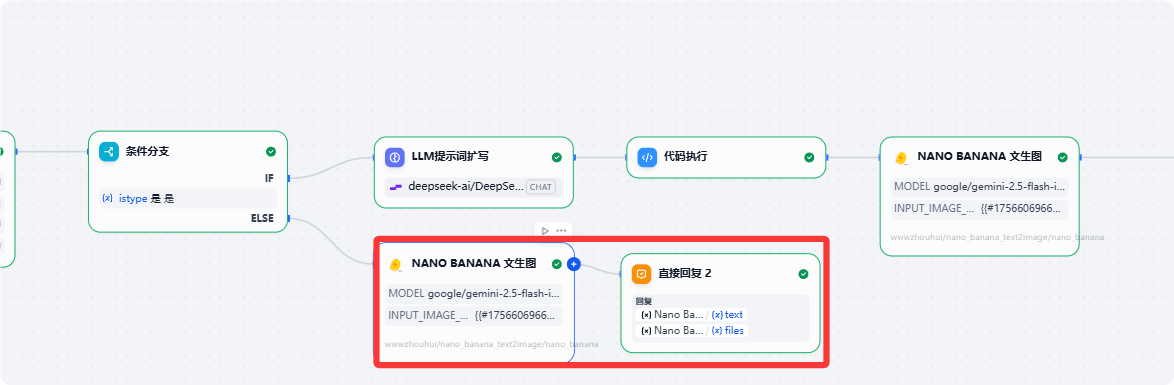Click the input handle of 直接回复 2 node
Image resolution: width=1174 pixels, height=385 pixels.
pos(621,274)
